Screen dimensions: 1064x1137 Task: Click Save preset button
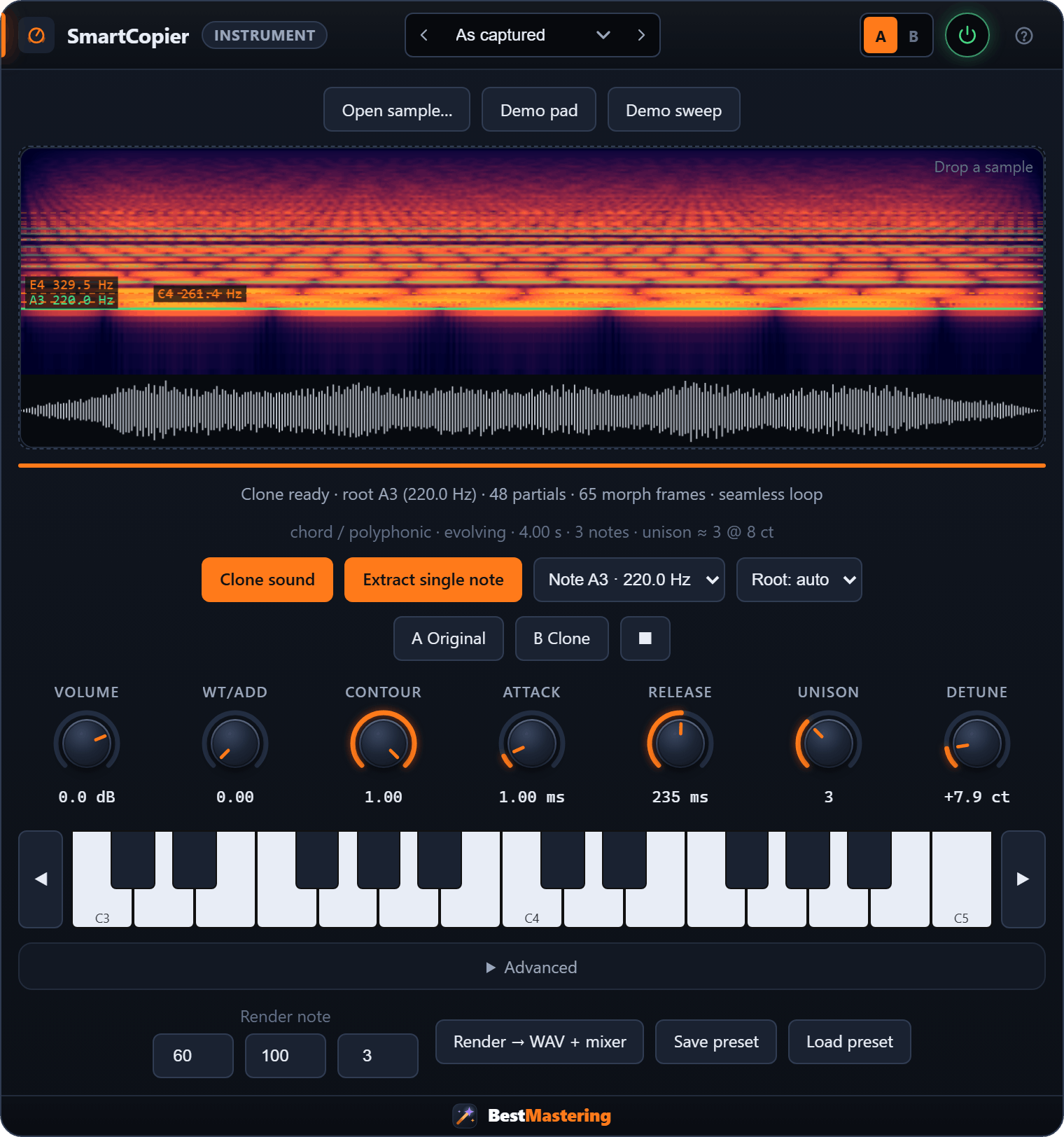point(716,1042)
